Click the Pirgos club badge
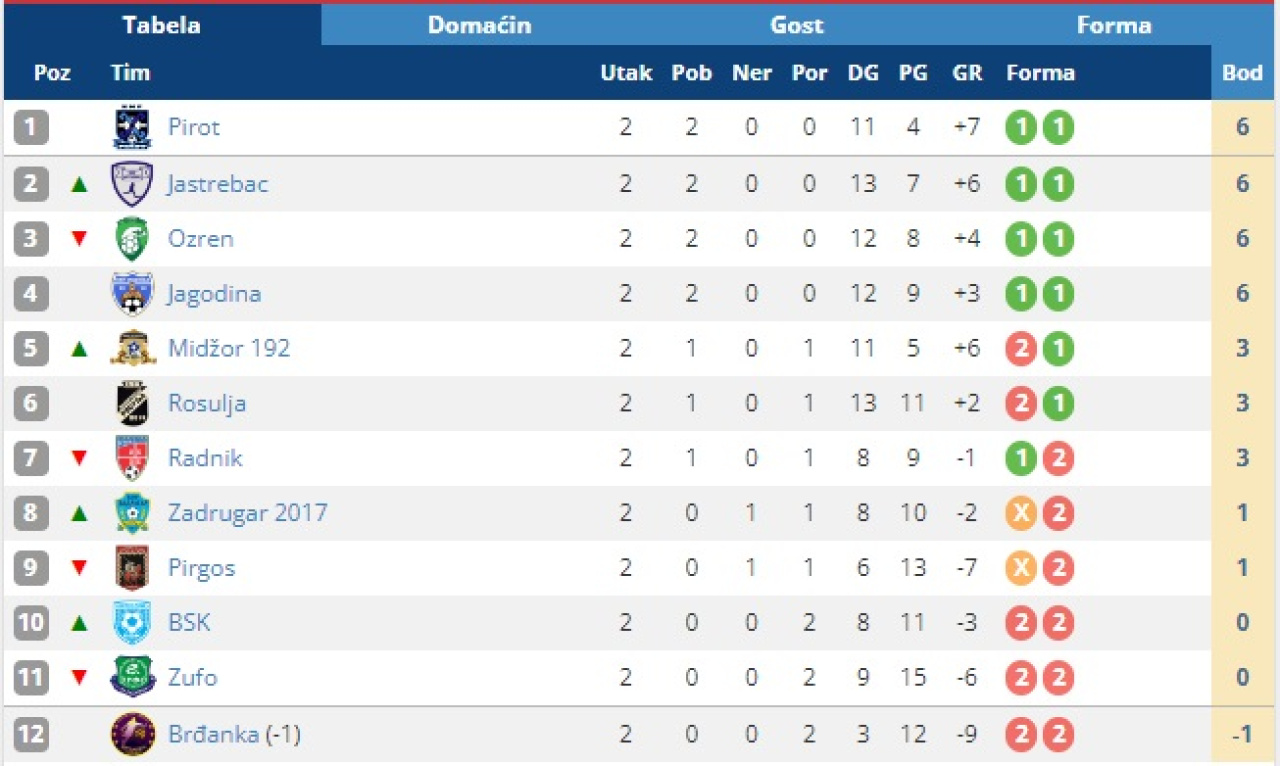1280x766 pixels. [x=132, y=568]
